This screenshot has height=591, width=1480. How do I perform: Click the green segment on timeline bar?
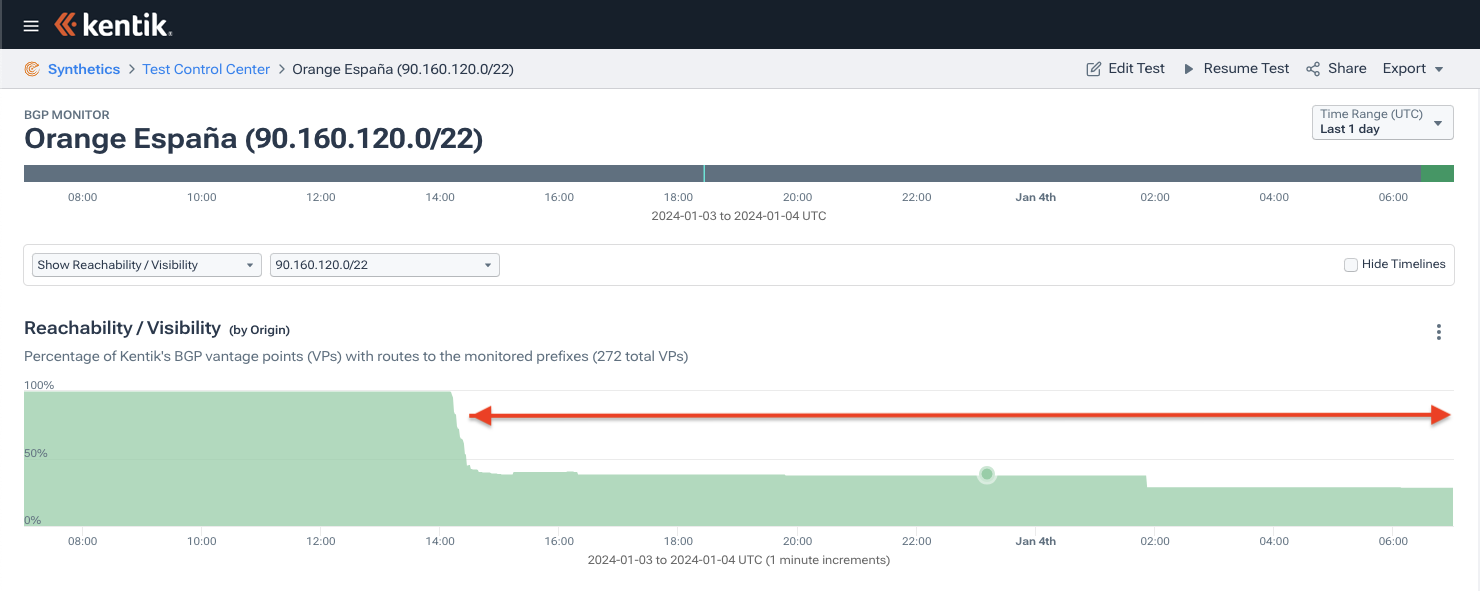pos(1437,173)
